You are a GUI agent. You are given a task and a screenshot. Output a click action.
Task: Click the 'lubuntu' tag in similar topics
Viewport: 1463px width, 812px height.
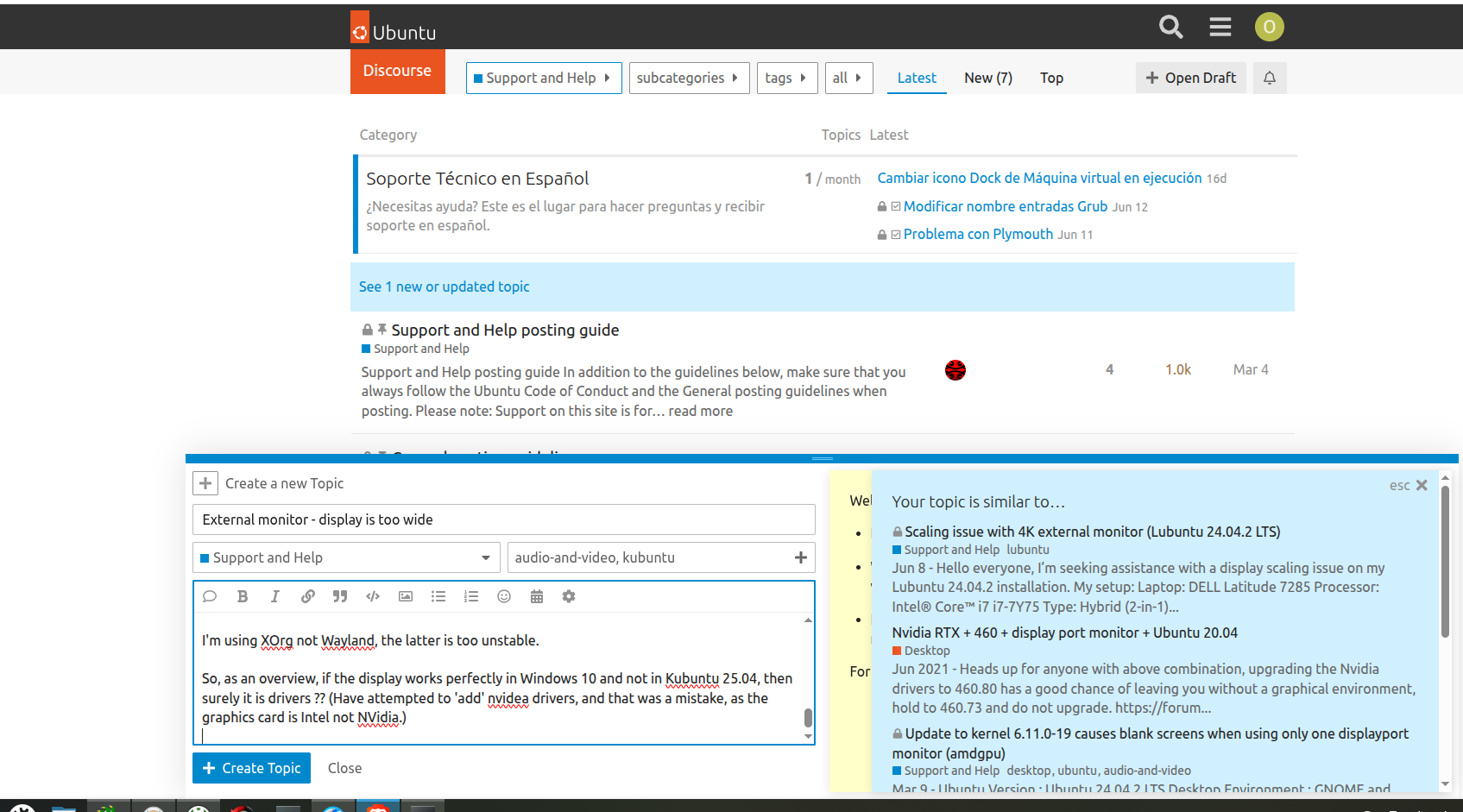1027,550
